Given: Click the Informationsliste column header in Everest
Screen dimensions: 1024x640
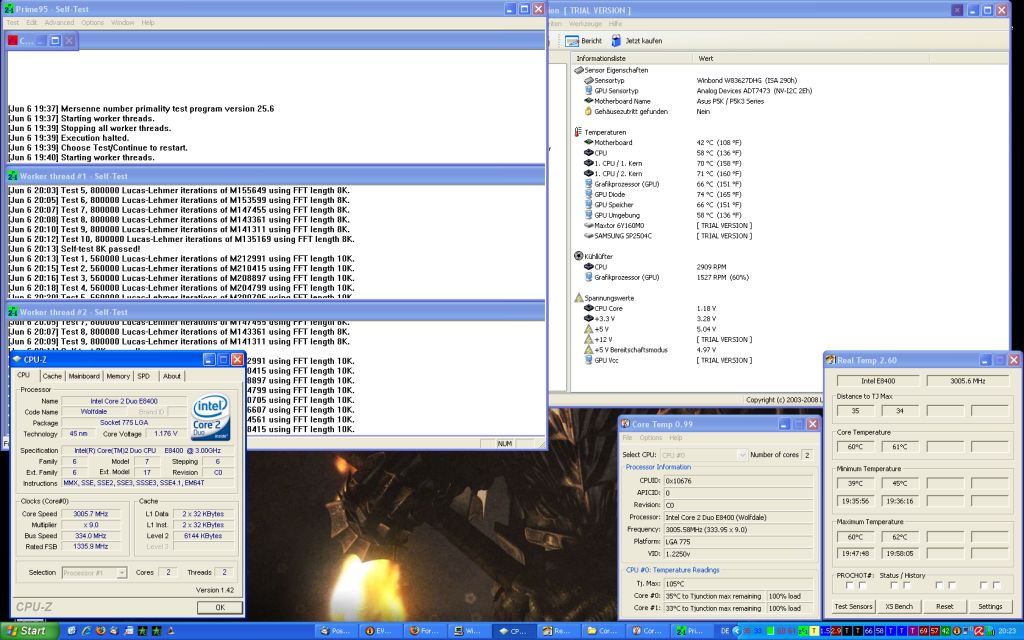Looking at the screenshot, I should click(632, 59).
